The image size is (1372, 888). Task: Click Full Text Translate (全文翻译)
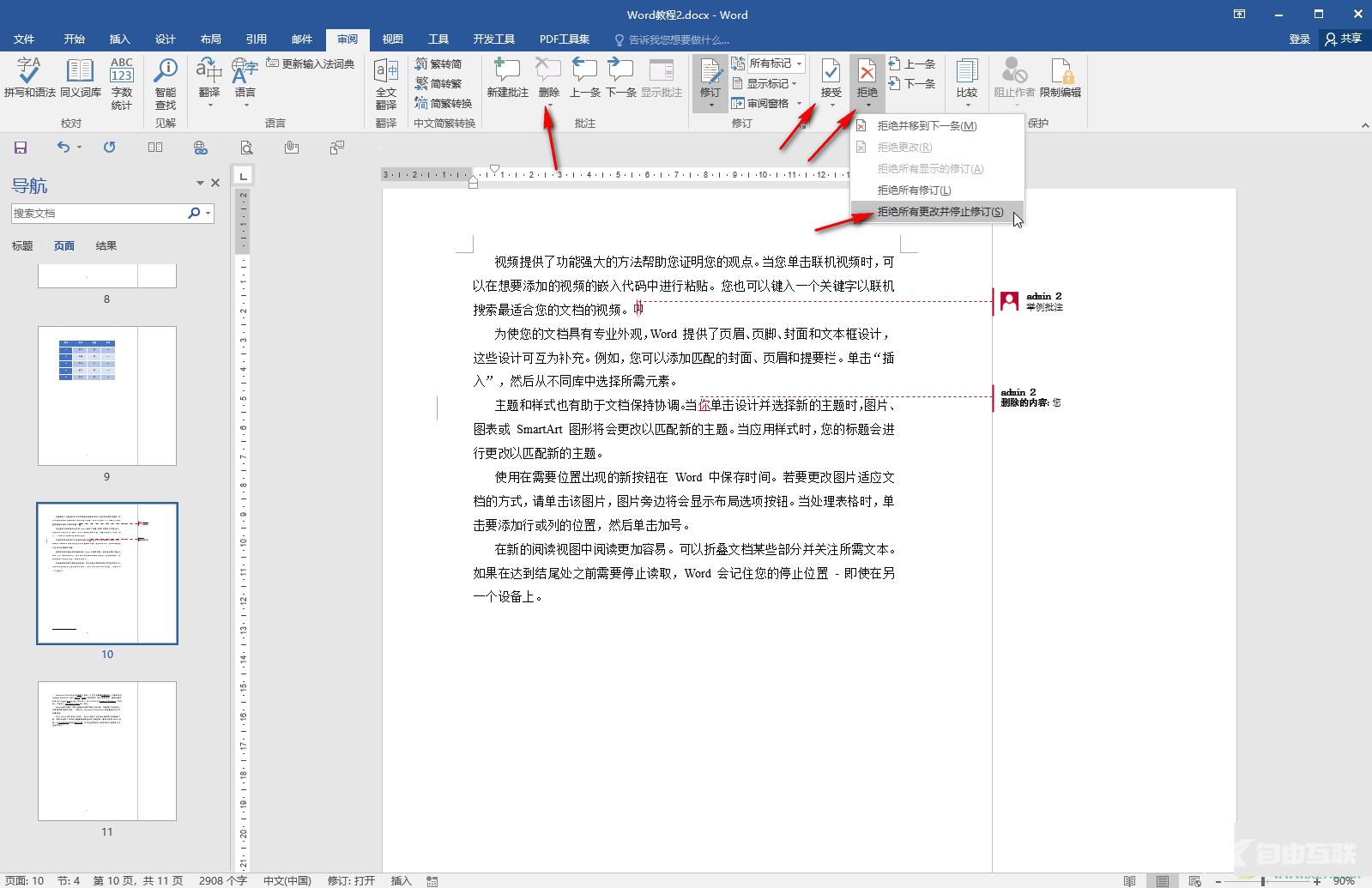coord(386,83)
